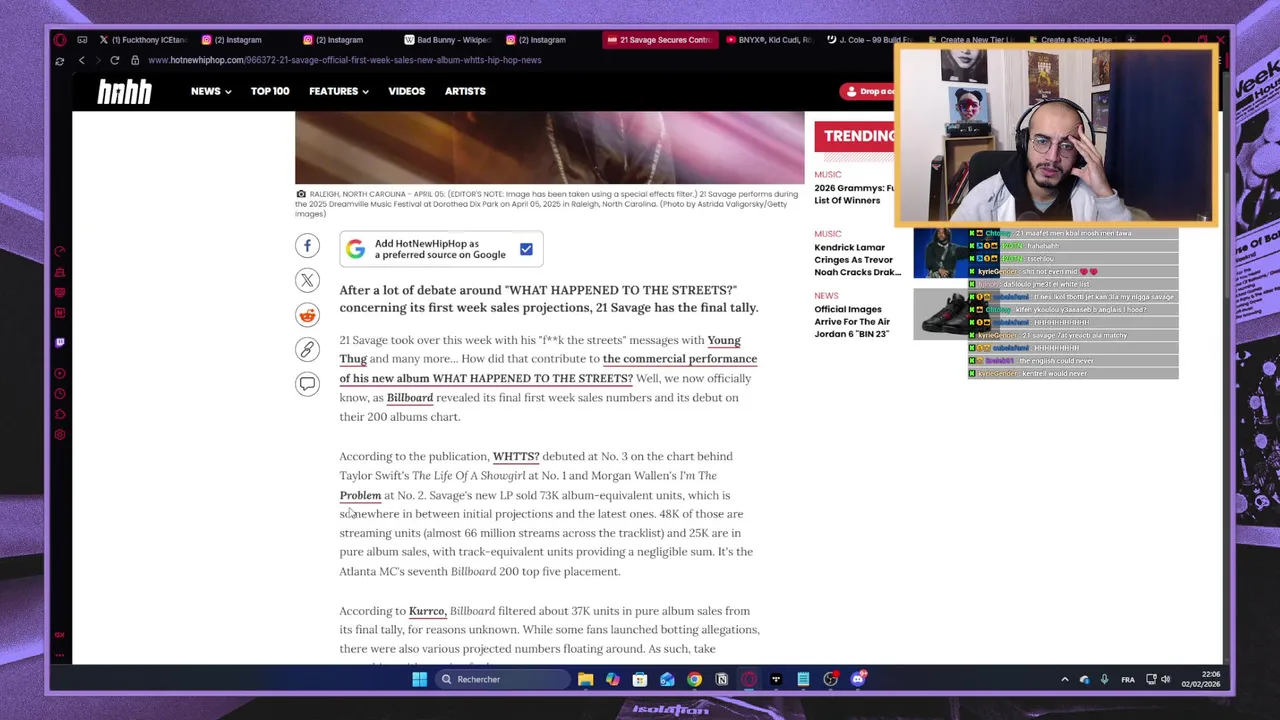
Task: Open ARTISTS nav item
Action: pyautogui.click(x=465, y=91)
